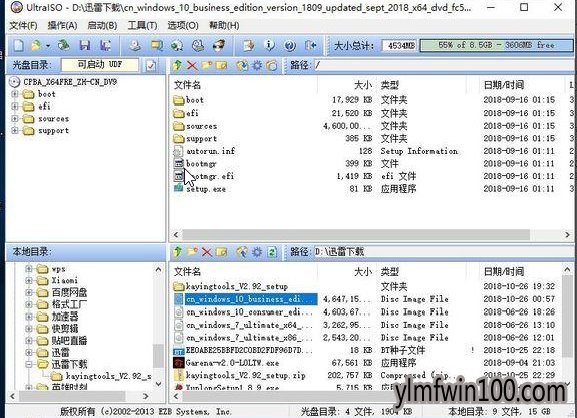Viewport: 577px width, 418px height.
Task: Click the 可启动 UDF field
Action: click(x=100, y=65)
